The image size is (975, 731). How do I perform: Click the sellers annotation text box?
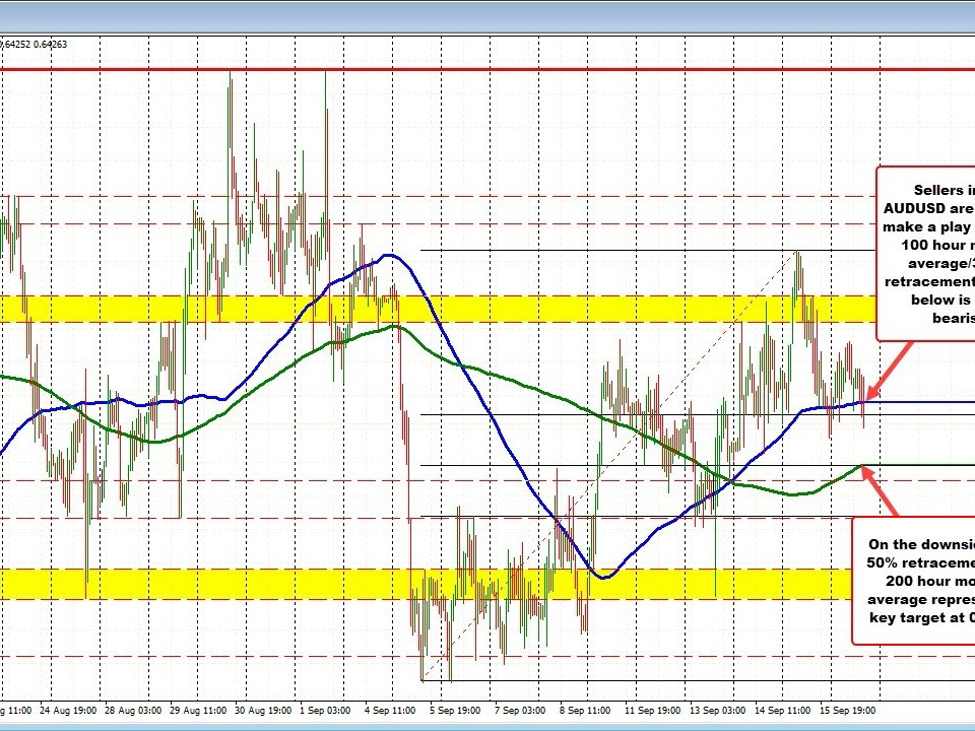pos(928,255)
